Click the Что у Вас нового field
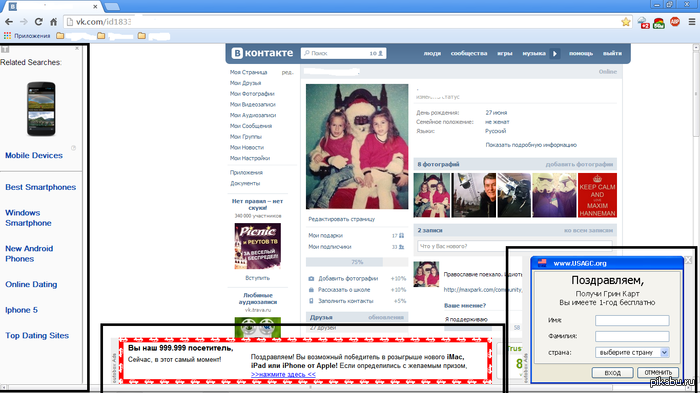The height and width of the screenshot is (393, 700). coord(514,246)
